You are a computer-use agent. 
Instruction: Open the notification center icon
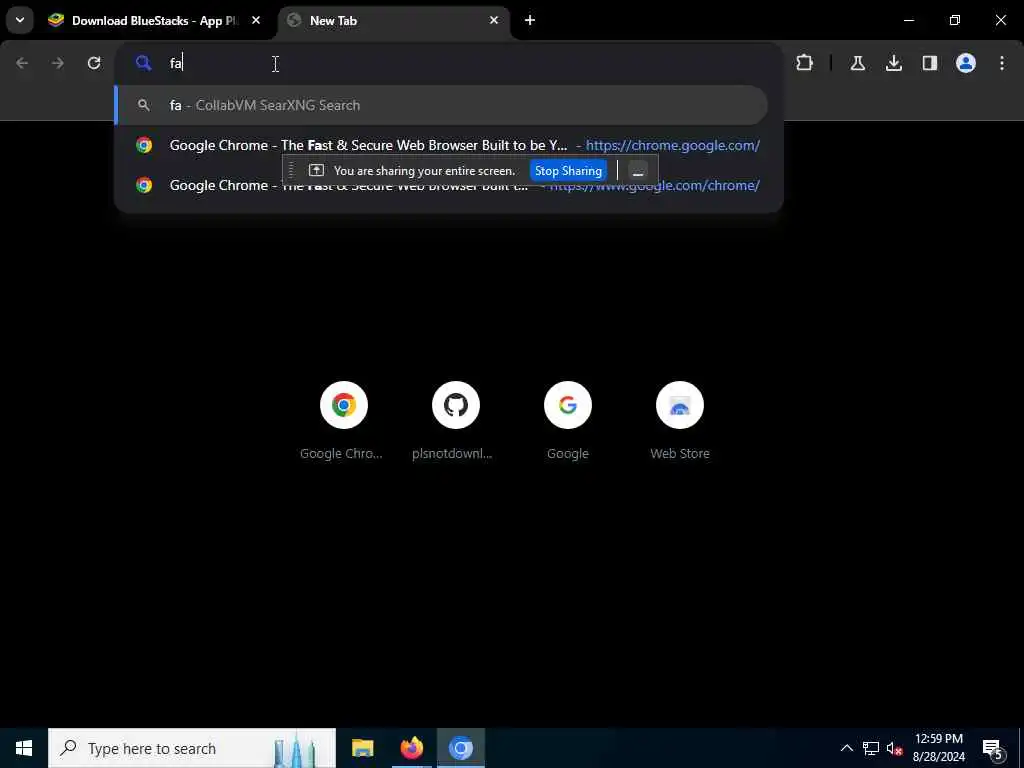pos(992,748)
